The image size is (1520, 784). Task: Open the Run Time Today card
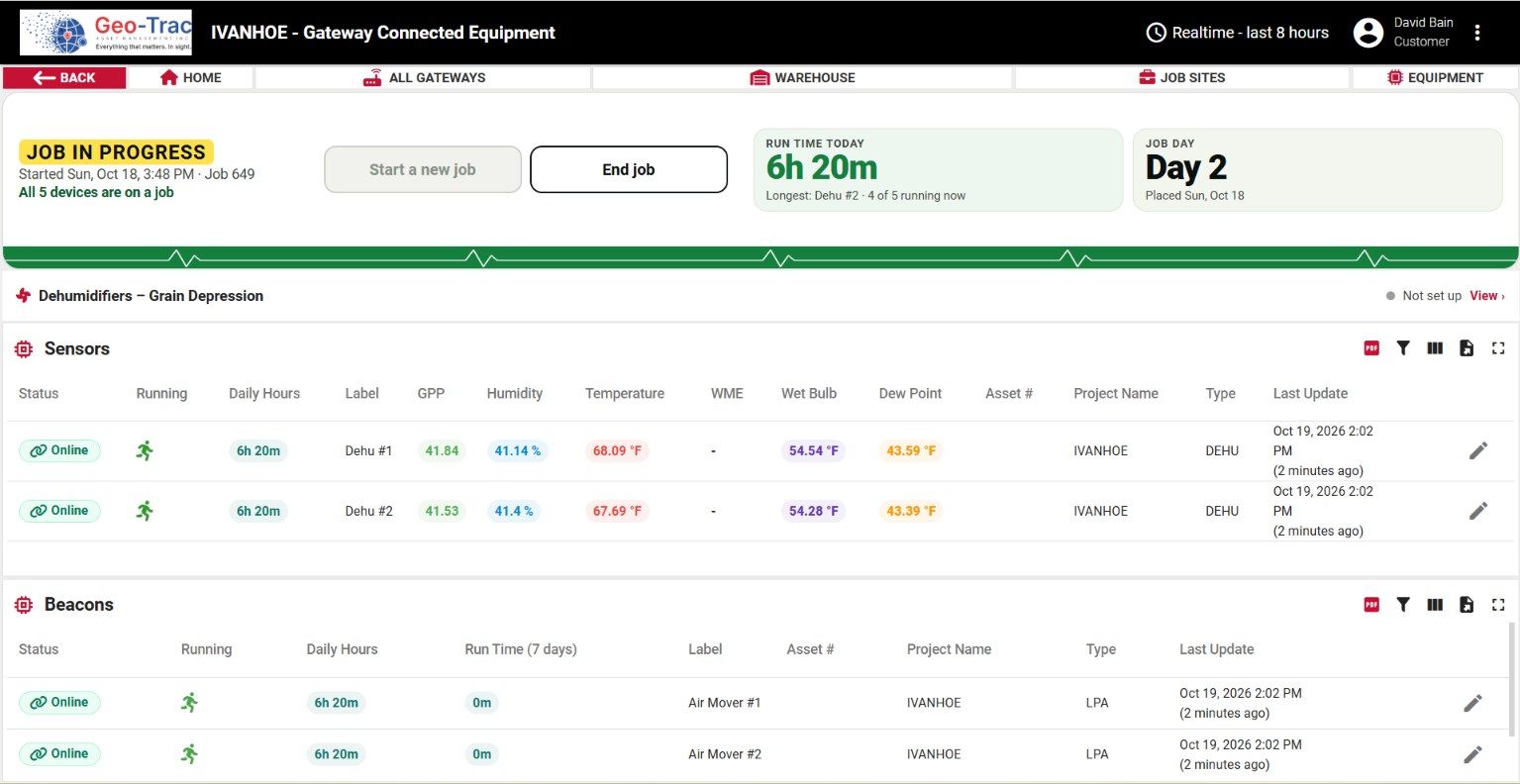click(939, 170)
